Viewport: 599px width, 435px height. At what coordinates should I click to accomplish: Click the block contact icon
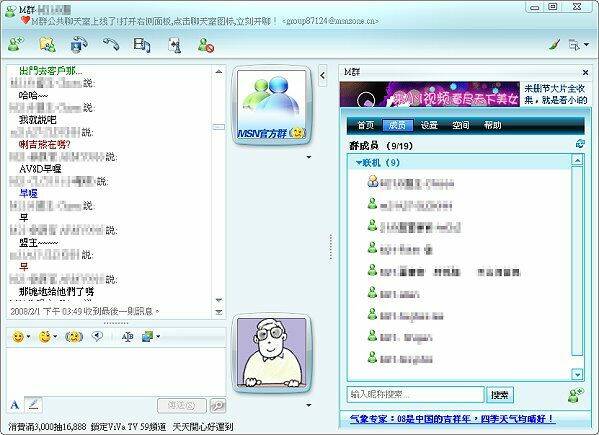206,45
